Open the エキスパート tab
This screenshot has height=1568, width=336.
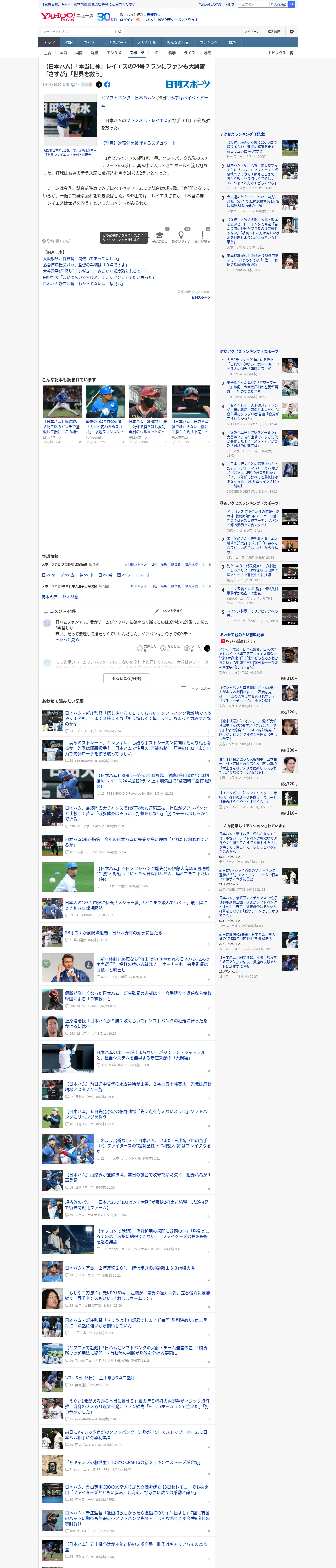[116, 43]
